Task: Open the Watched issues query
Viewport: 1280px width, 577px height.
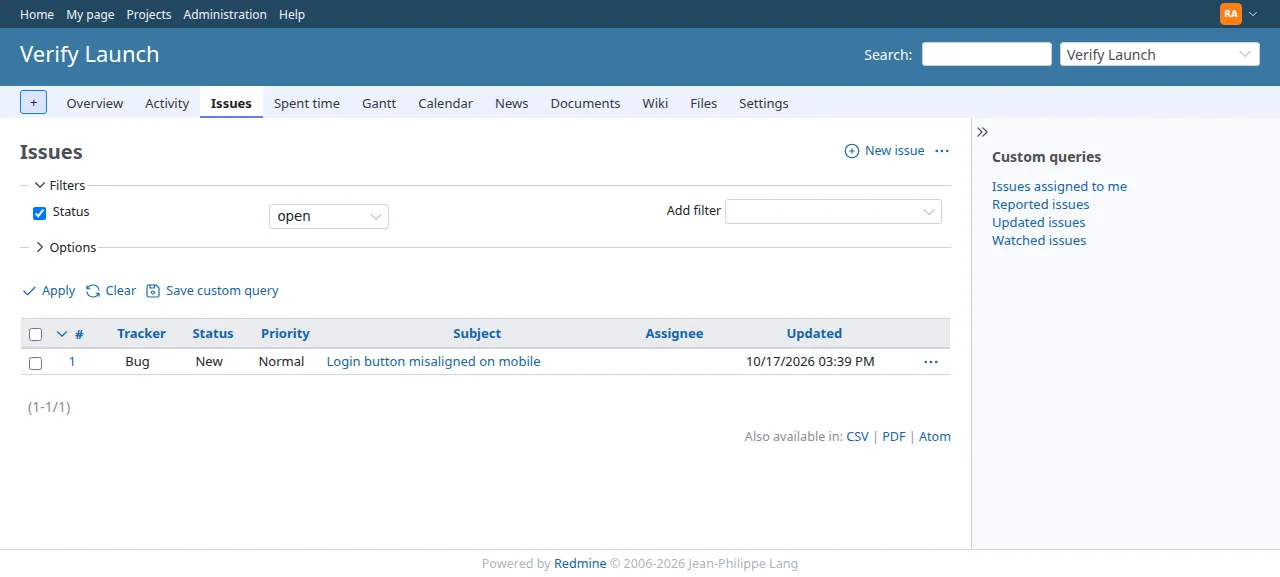Action: click(x=1039, y=240)
